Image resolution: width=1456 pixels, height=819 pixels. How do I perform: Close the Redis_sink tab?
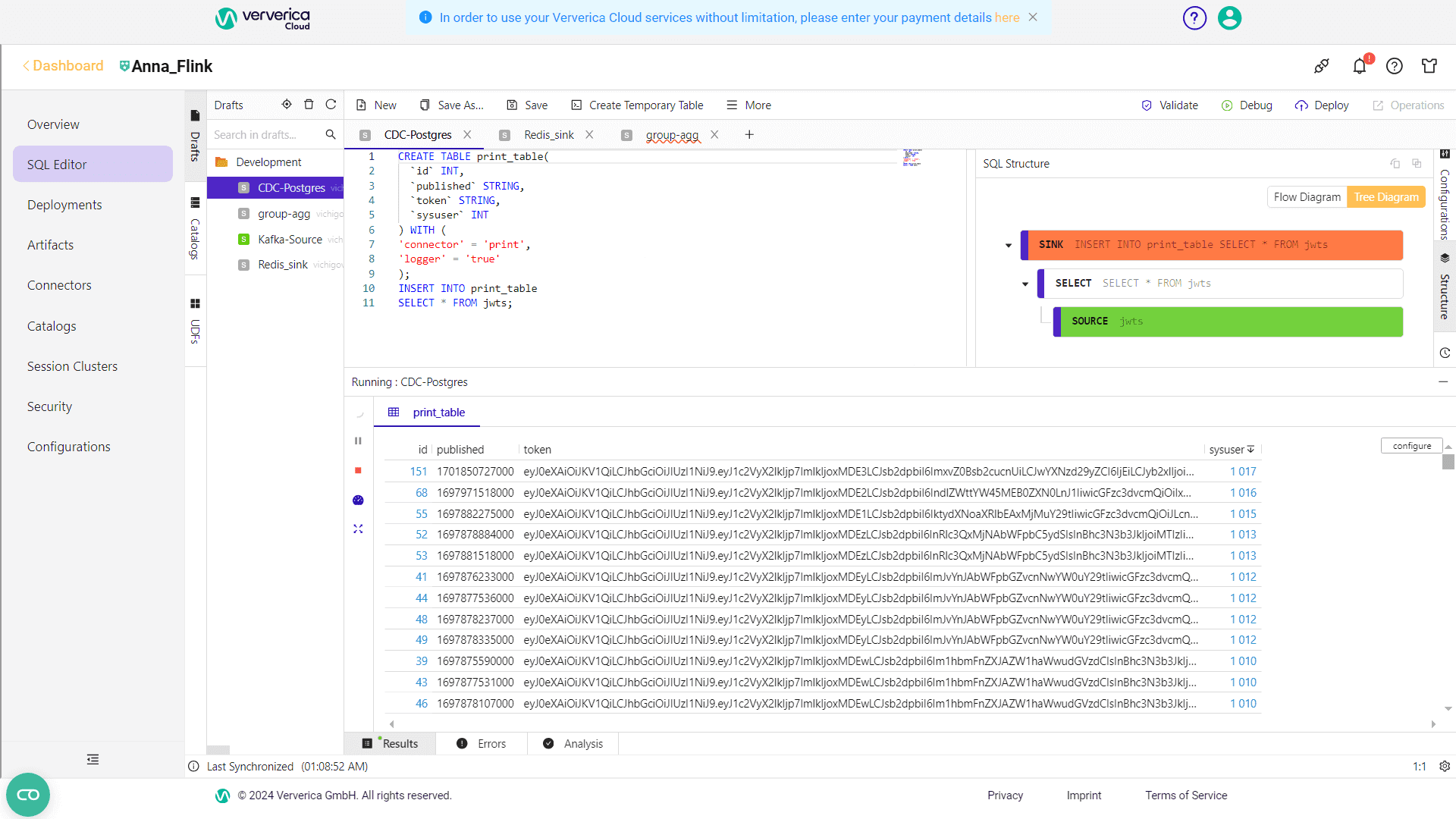pos(589,134)
